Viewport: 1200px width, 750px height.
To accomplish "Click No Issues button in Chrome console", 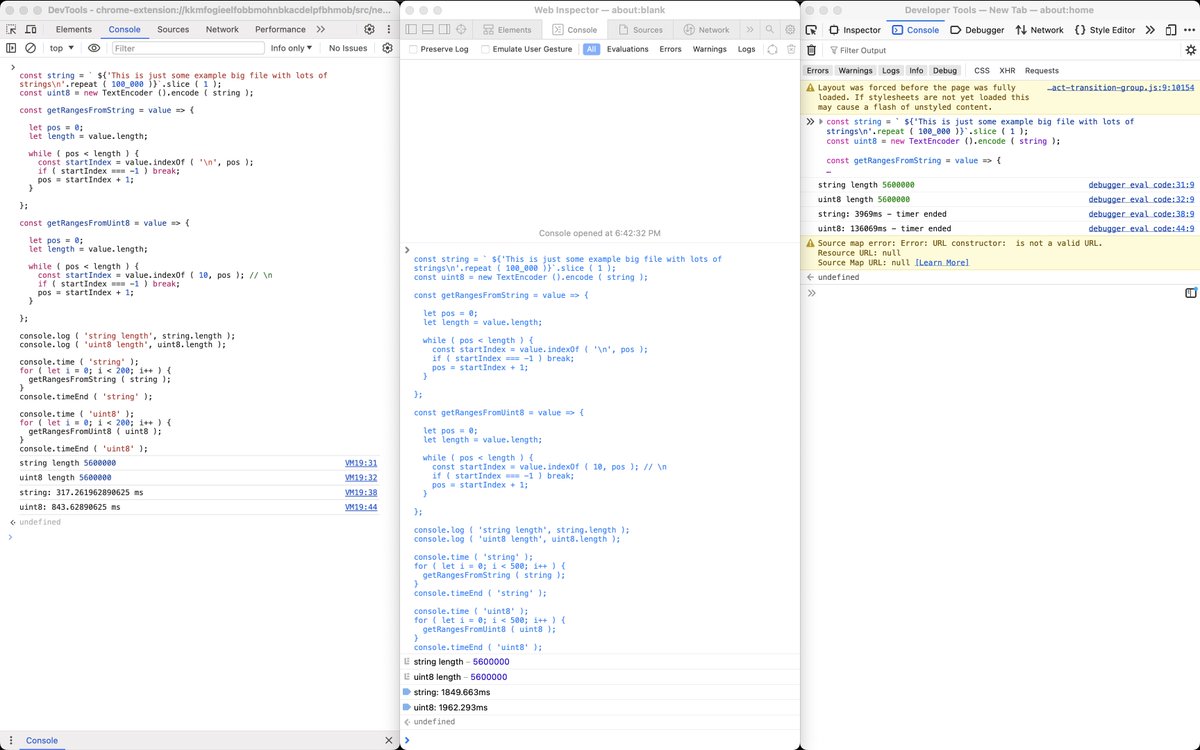I will coord(348,48).
